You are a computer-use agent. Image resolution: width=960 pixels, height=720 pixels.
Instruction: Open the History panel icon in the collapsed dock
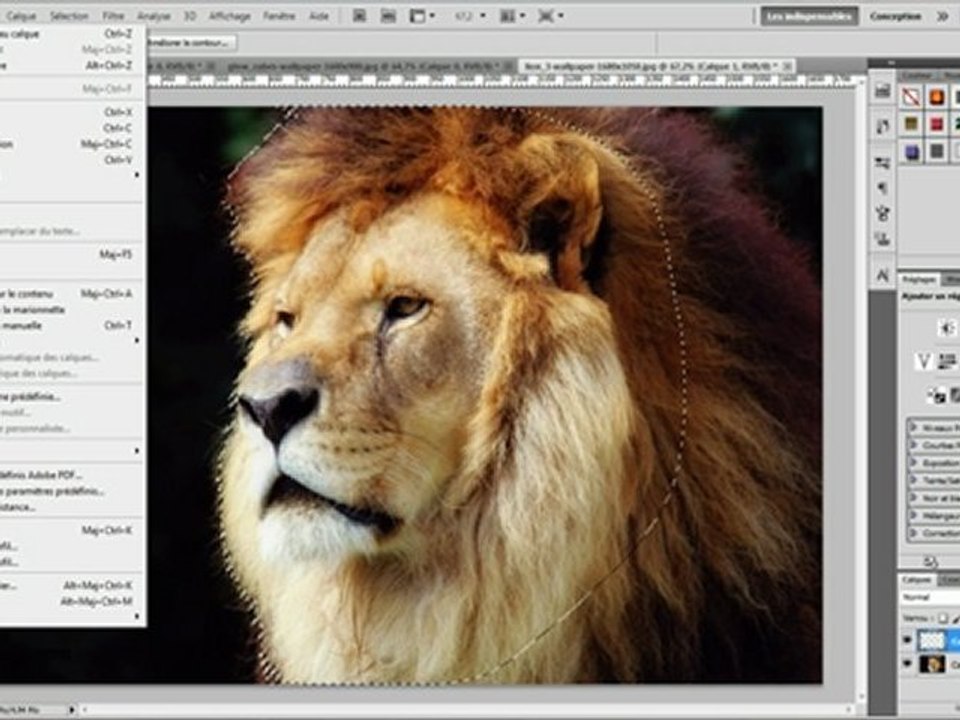(882, 126)
